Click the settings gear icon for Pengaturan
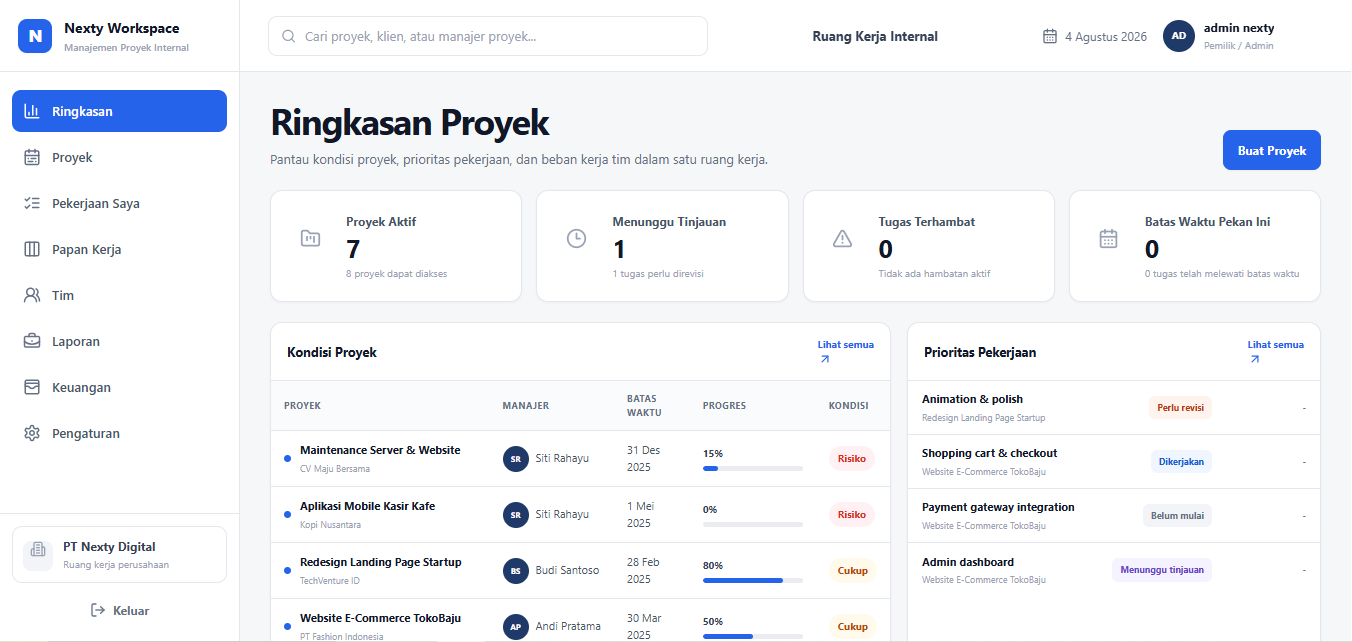This screenshot has width=1352, height=642. click(32, 433)
